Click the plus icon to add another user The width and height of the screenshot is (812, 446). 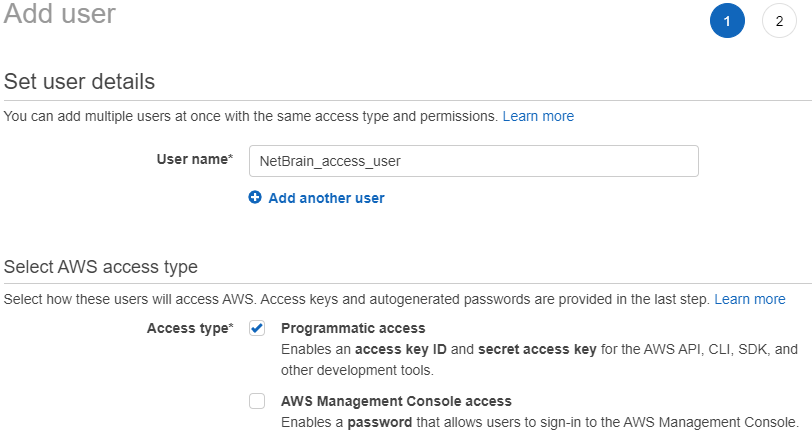coord(255,198)
